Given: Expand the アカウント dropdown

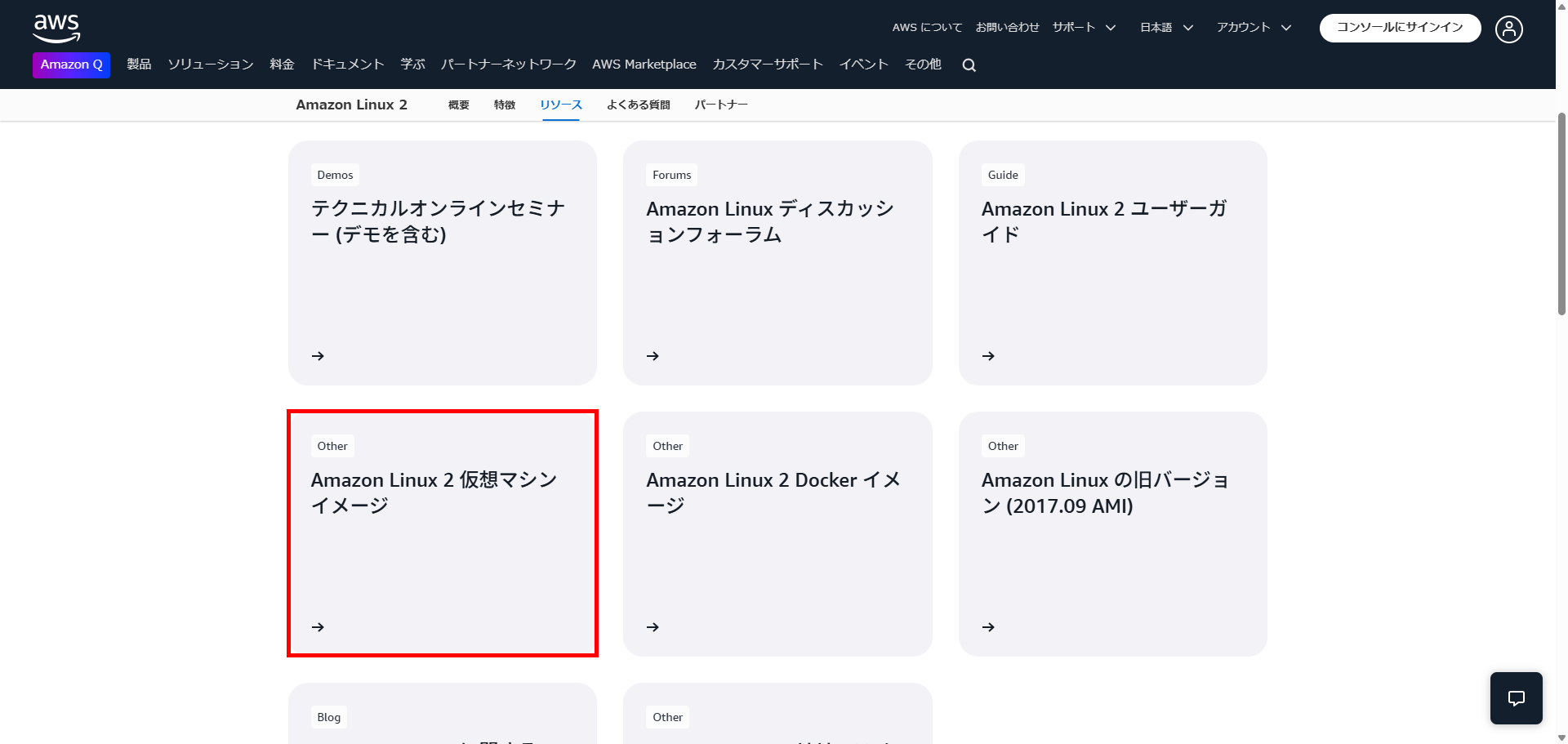Looking at the screenshot, I should coord(1254,28).
